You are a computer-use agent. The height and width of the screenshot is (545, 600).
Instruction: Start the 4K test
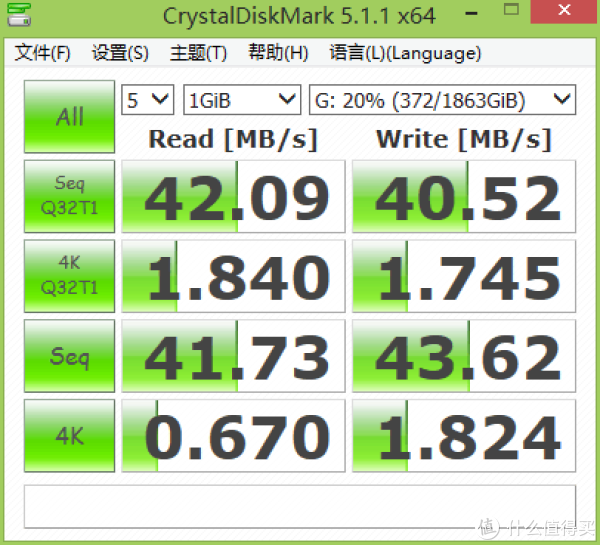pyautogui.click(x=69, y=436)
